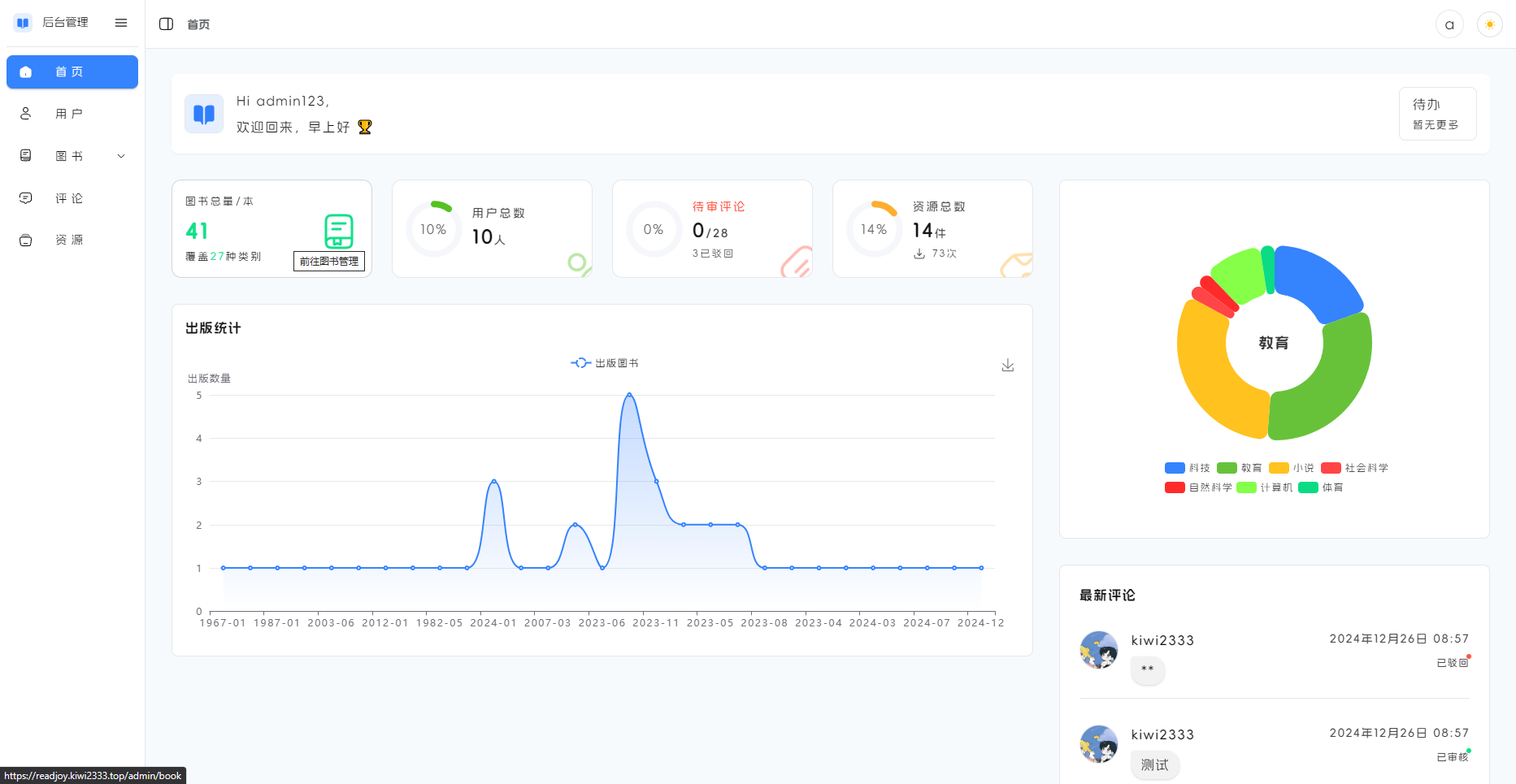Click the trophy emoji after 早上好
The image size is (1516, 784).
point(365,127)
